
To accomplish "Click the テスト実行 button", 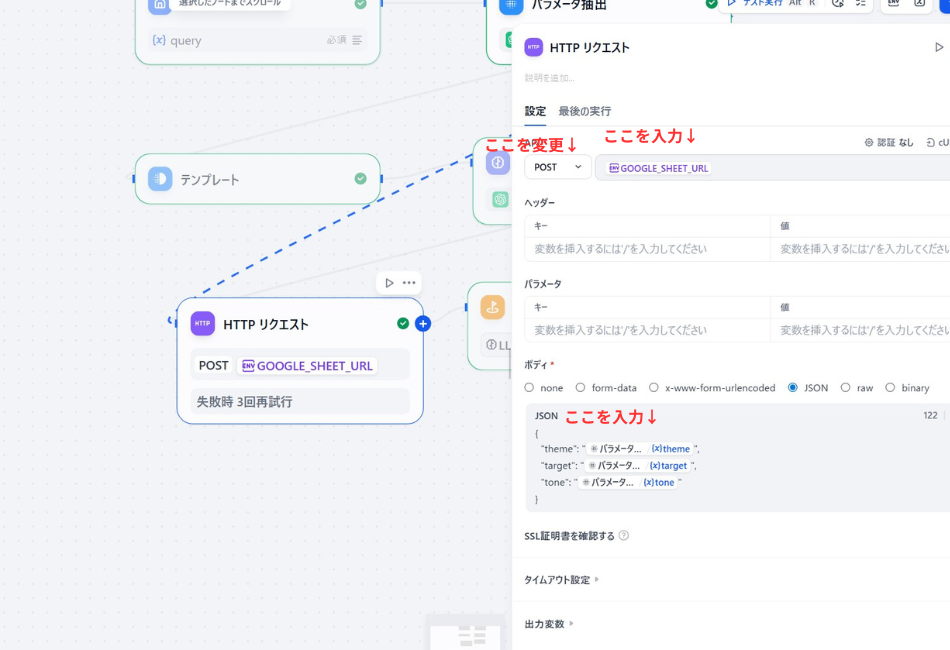I will pos(756,3).
